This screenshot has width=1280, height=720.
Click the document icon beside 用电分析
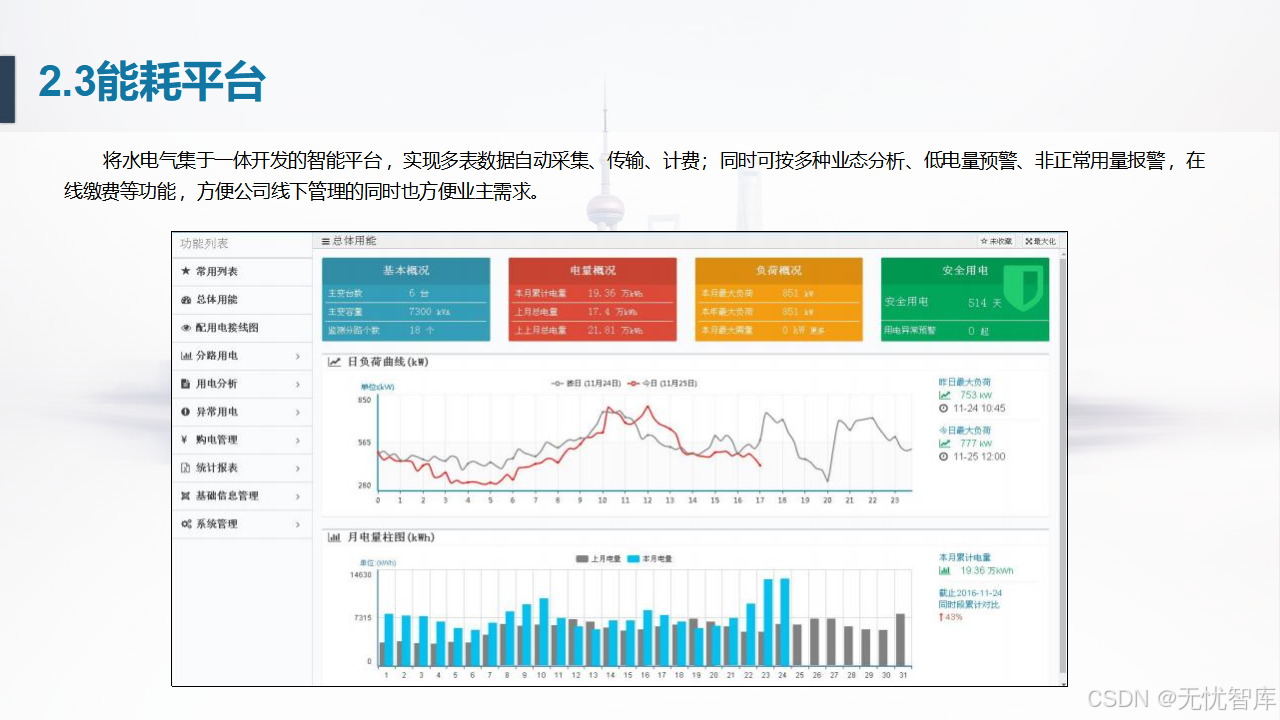point(186,384)
